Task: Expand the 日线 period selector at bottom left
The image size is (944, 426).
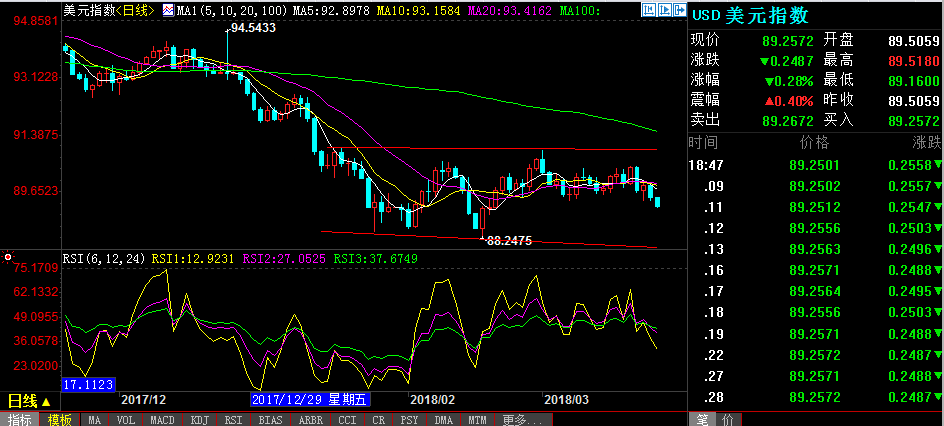Action: click(x=28, y=400)
